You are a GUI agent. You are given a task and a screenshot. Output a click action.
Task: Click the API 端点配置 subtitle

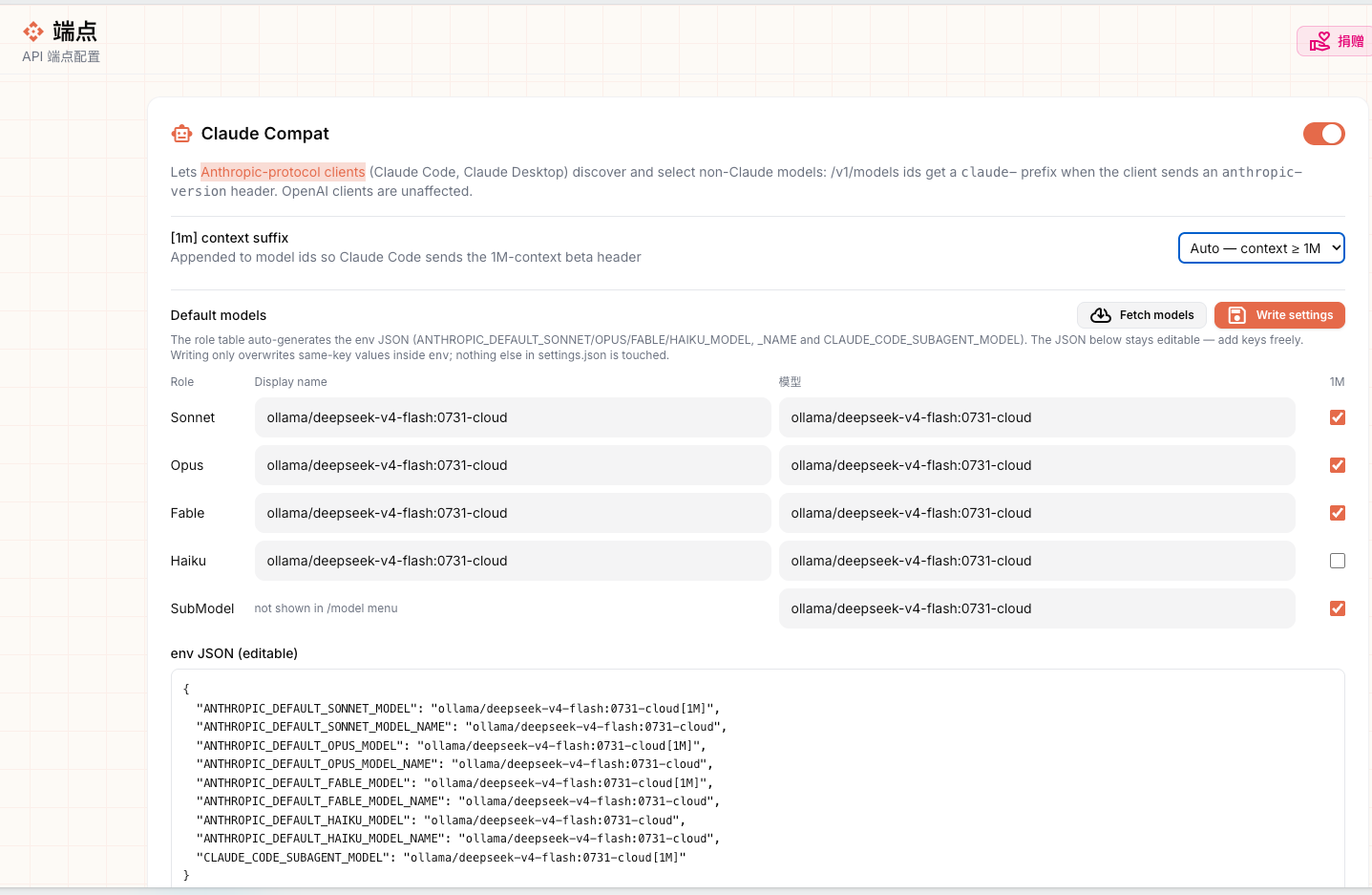[61, 56]
